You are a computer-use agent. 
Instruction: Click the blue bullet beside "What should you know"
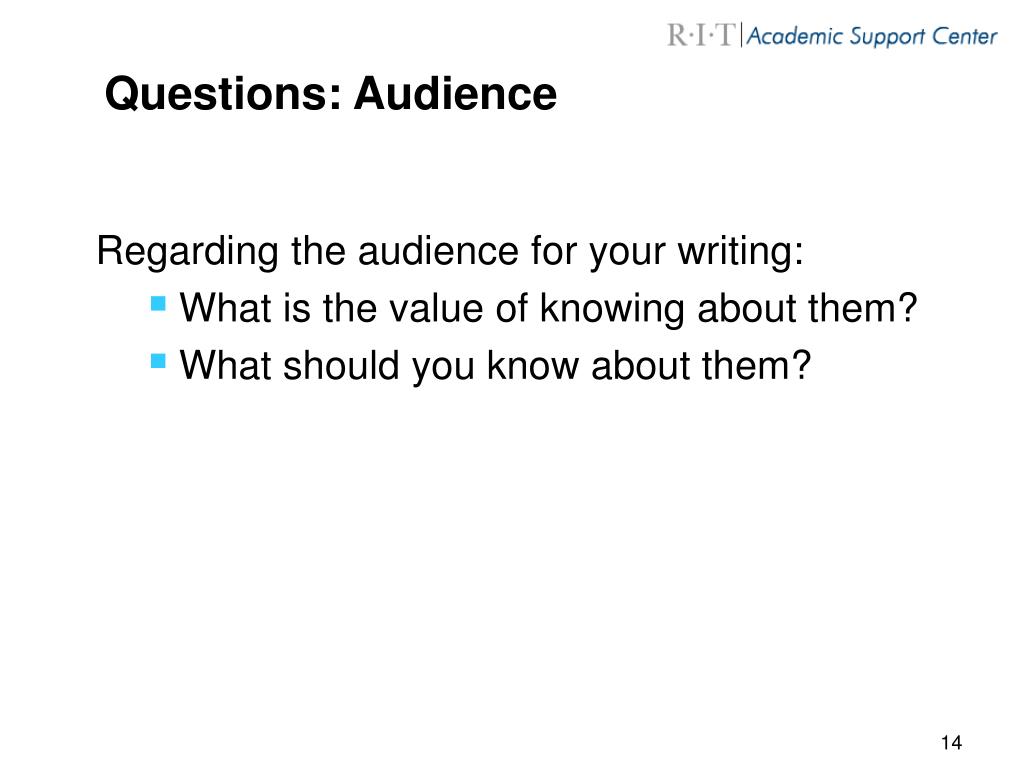pos(158,360)
